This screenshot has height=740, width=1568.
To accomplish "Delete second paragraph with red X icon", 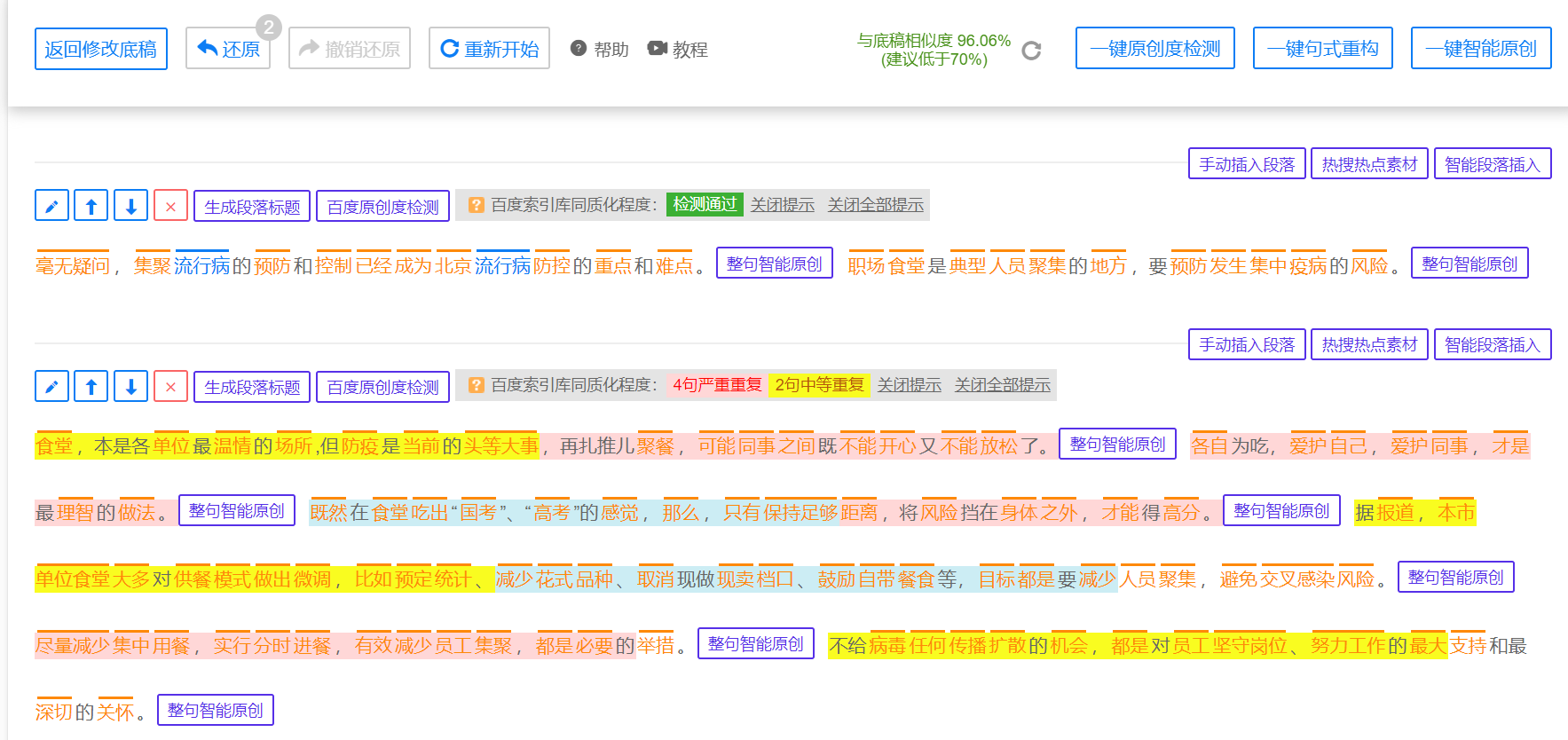I will pyautogui.click(x=170, y=386).
